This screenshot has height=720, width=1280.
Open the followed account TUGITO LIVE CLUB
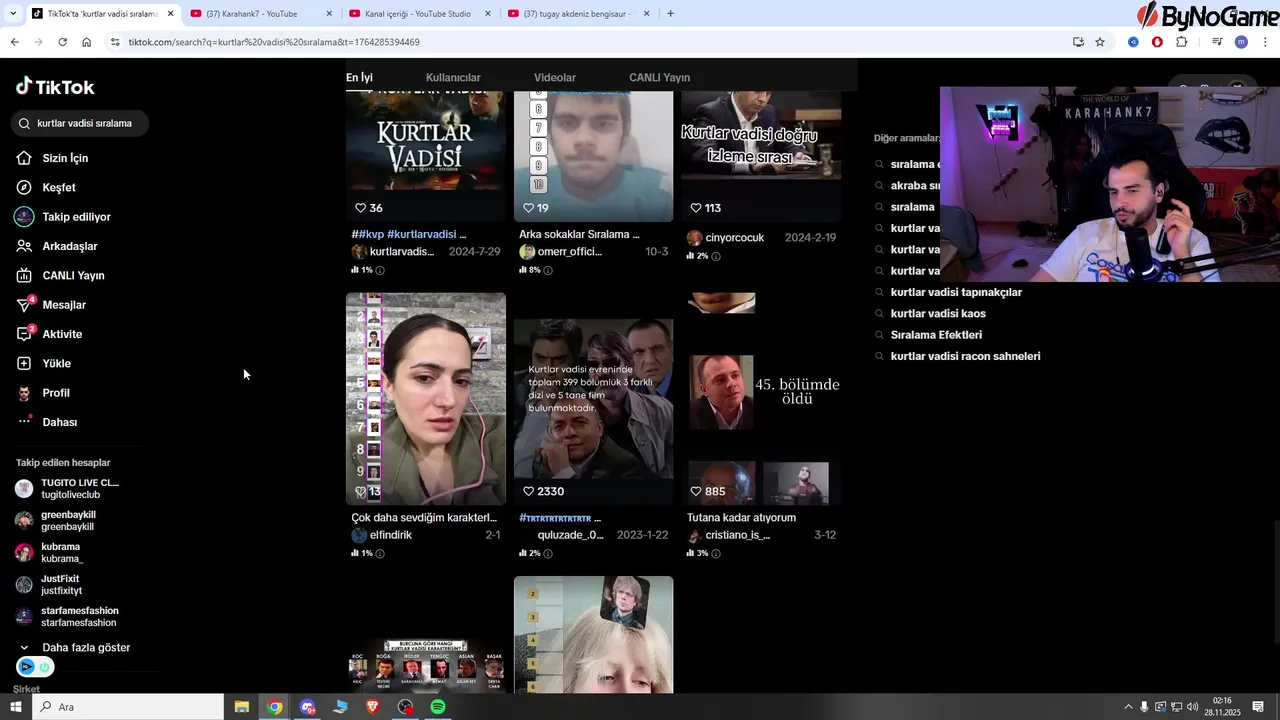click(x=68, y=488)
